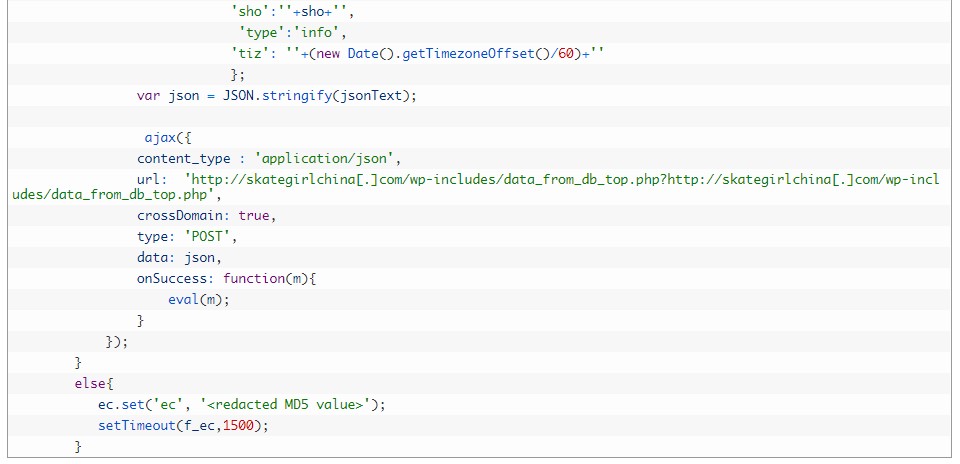
Task: Click the 'POST' string value
Action: (211, 237)
